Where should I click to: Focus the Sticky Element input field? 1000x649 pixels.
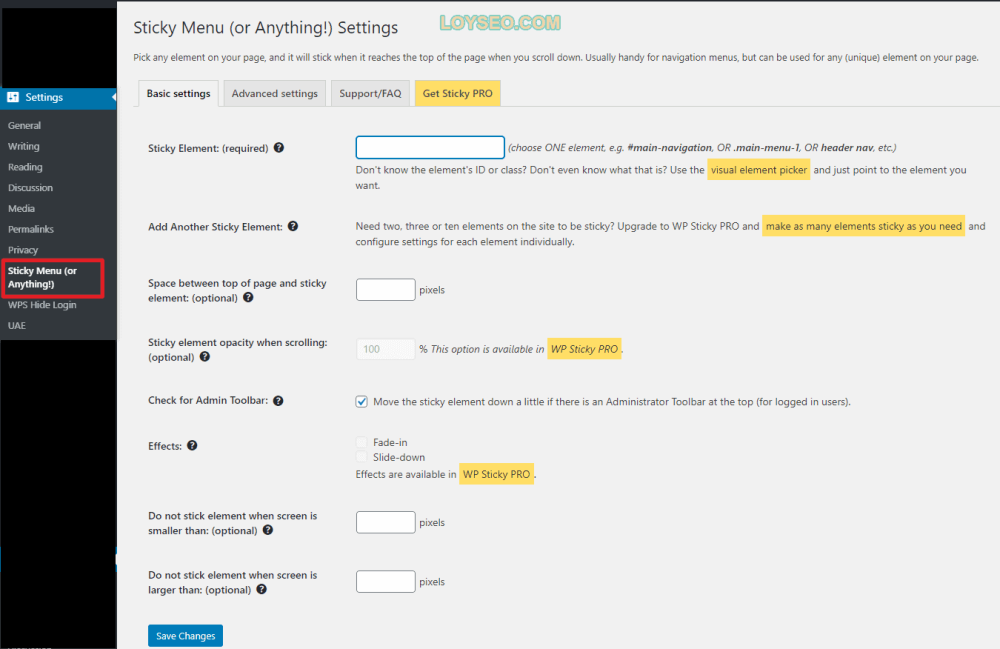click(430, 147)
